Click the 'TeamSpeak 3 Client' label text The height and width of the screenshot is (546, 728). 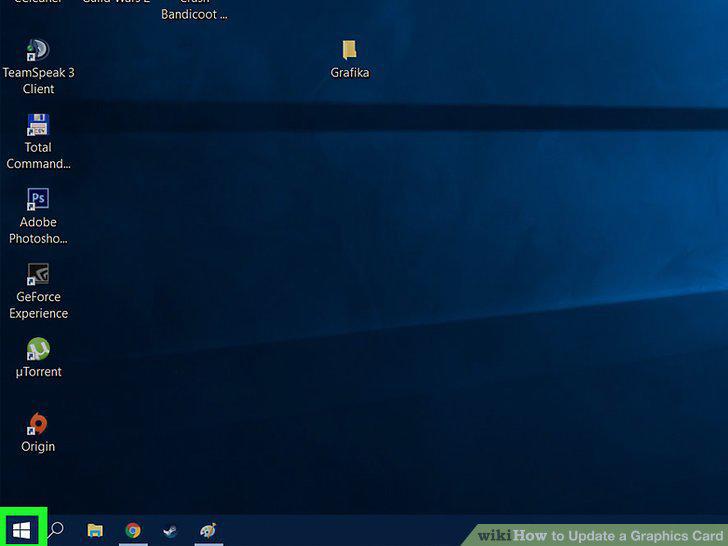tap(38, 81)
